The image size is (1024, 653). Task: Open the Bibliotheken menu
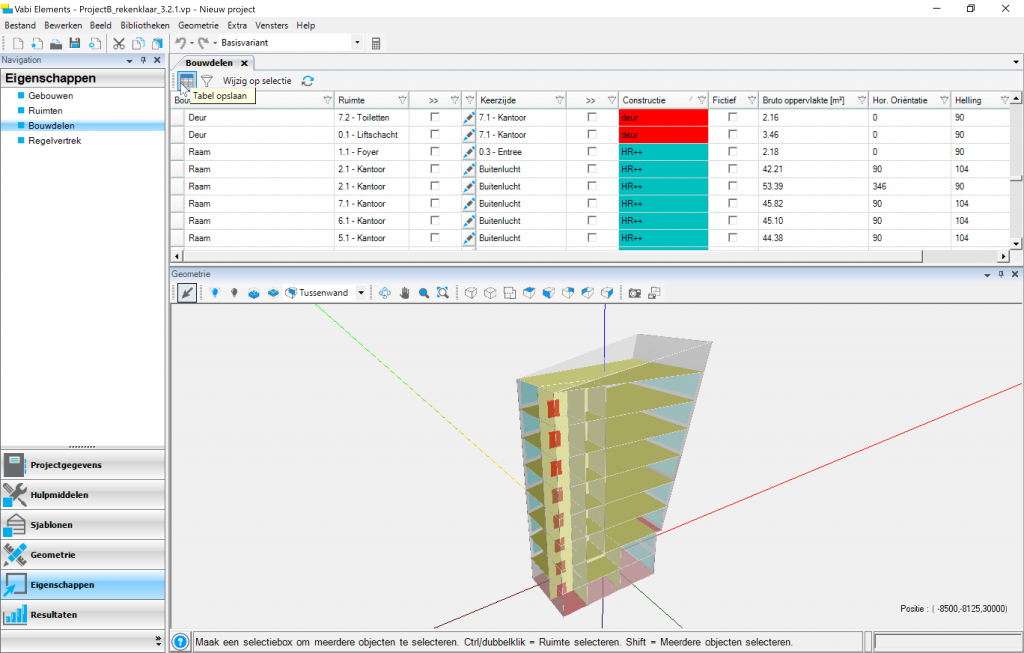pyautogui.click(x=145, y=25)
